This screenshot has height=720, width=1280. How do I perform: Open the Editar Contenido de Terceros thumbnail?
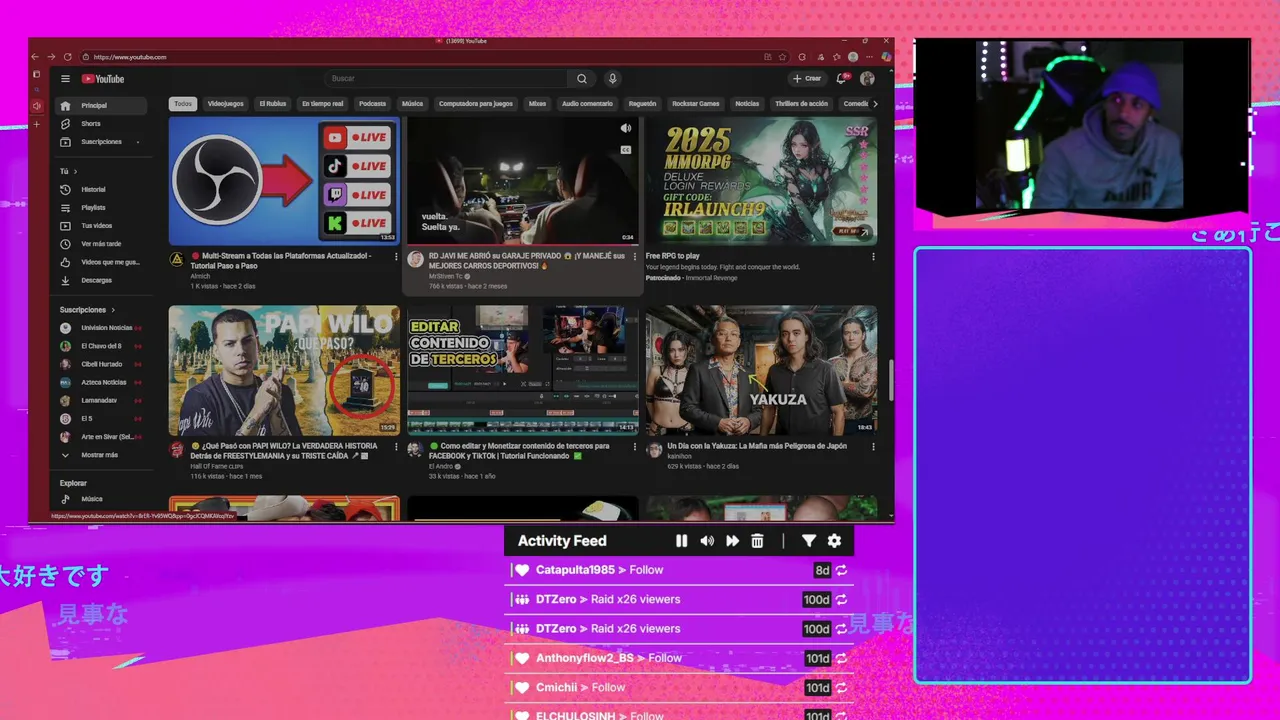click(x=522, y=371)
